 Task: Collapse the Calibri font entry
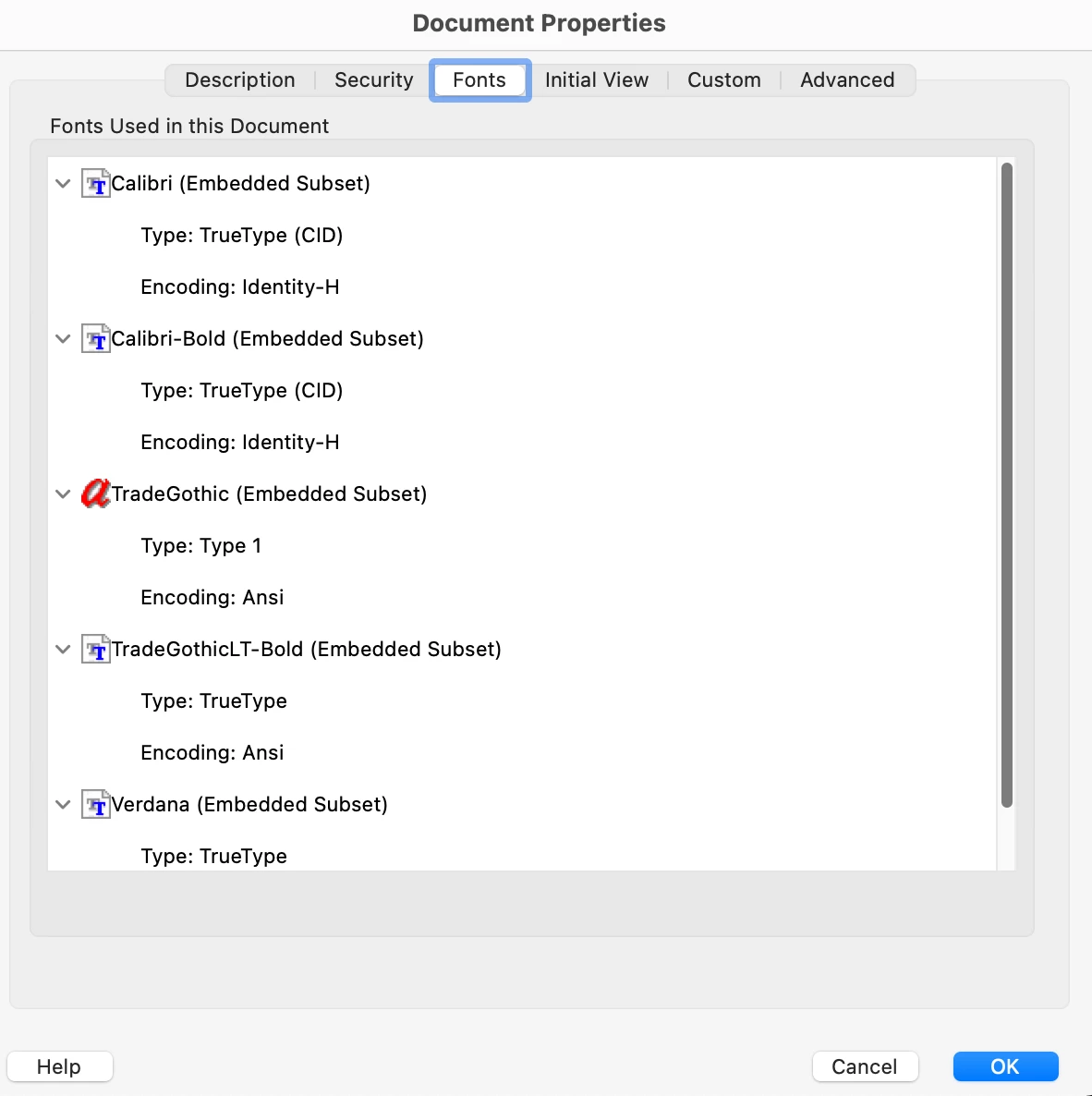pyautogui.click(x=63, y=184)
